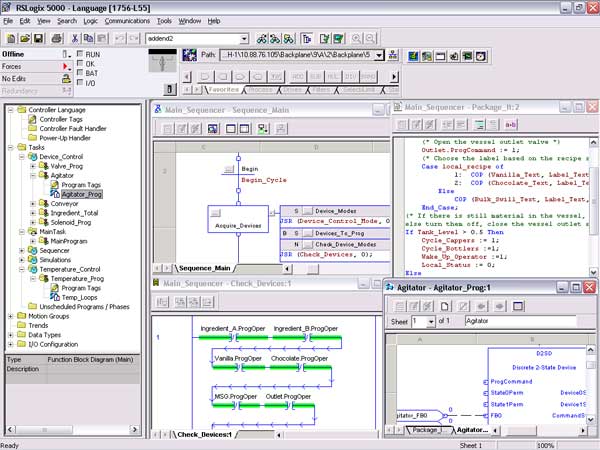The image size is (600, 450).
Task: Click the last toolbar icon in Agitator window
Action: tap(518, 306)
